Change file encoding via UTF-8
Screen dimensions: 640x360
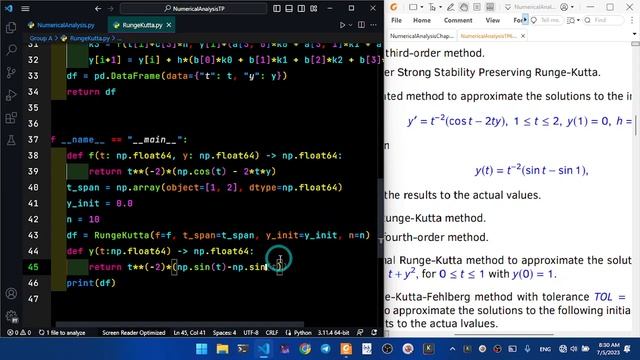pos(251,333)
